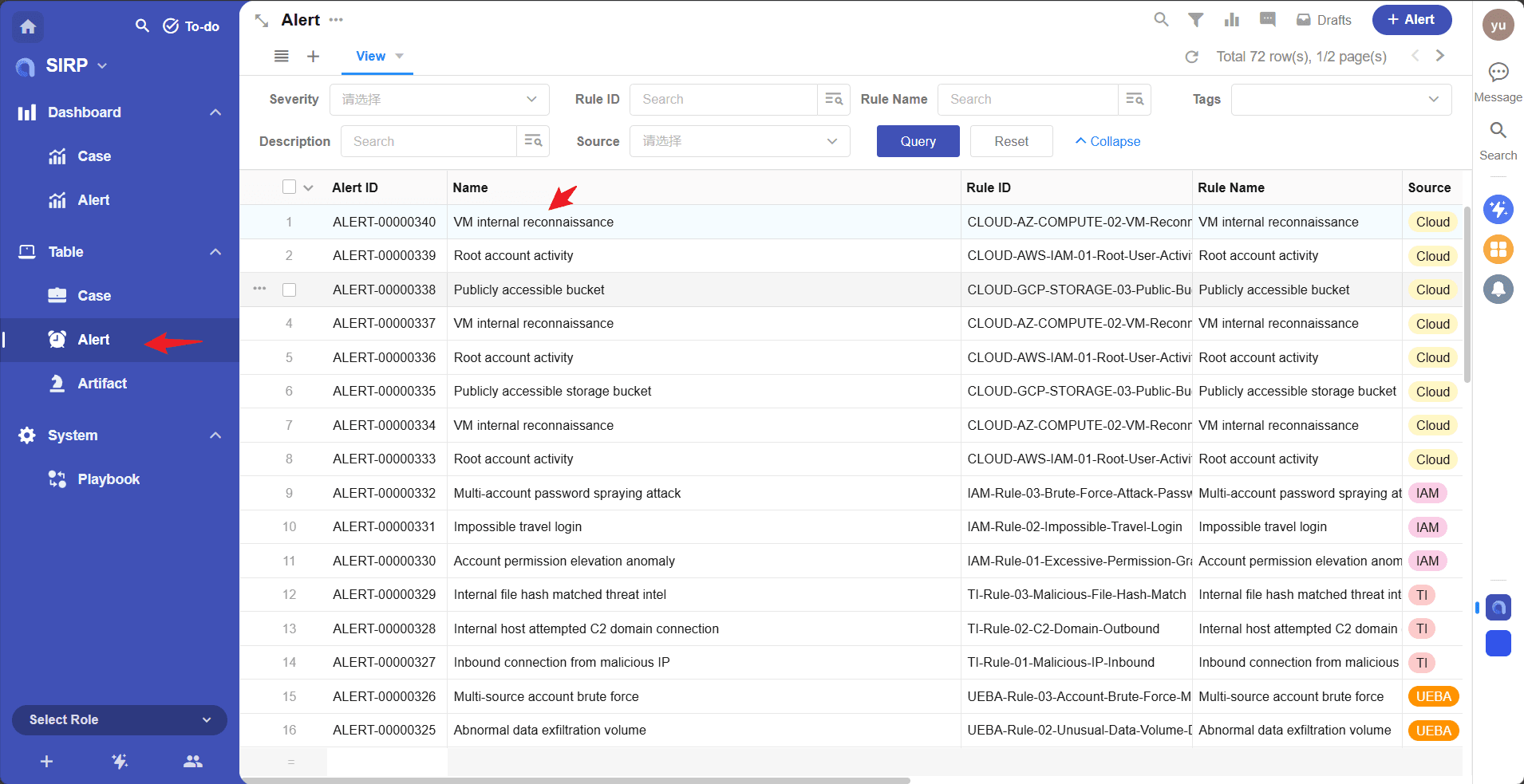
Task: Open Playbook in the System menu
Action: point(109,479)
